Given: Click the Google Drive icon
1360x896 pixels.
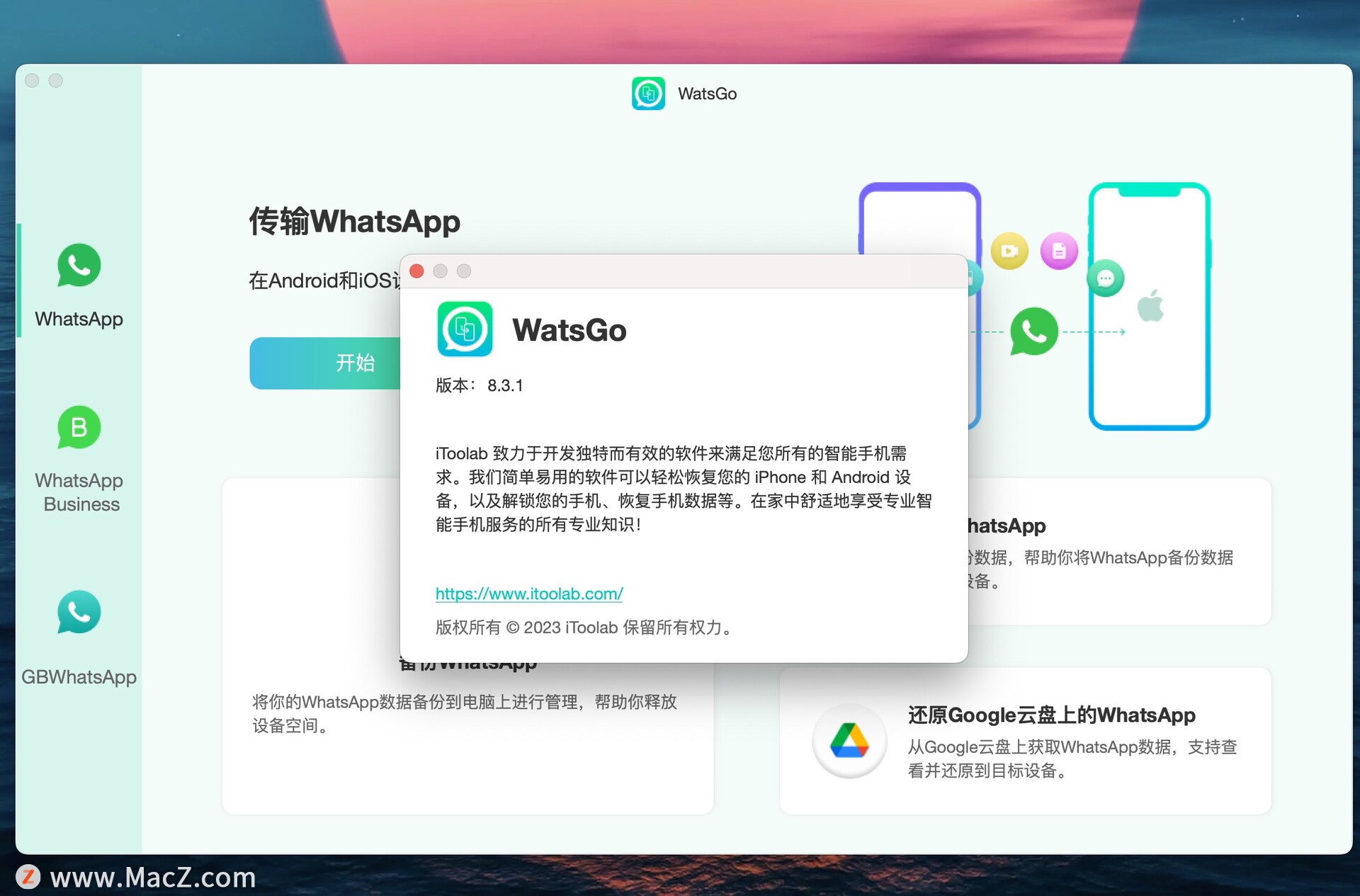Looking at the screenshot, I should coord(849,741).
